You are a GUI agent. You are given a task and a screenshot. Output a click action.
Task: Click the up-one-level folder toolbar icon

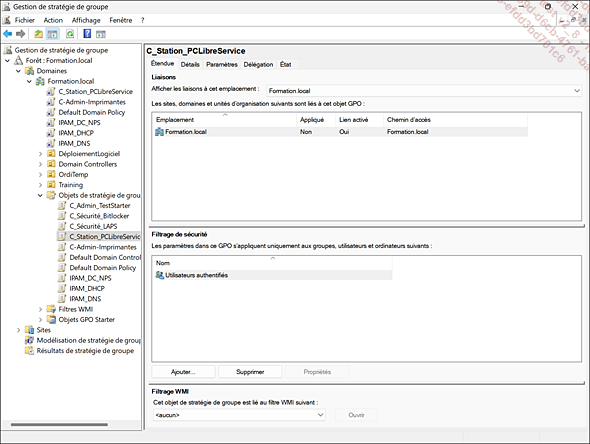click(38, 34)
